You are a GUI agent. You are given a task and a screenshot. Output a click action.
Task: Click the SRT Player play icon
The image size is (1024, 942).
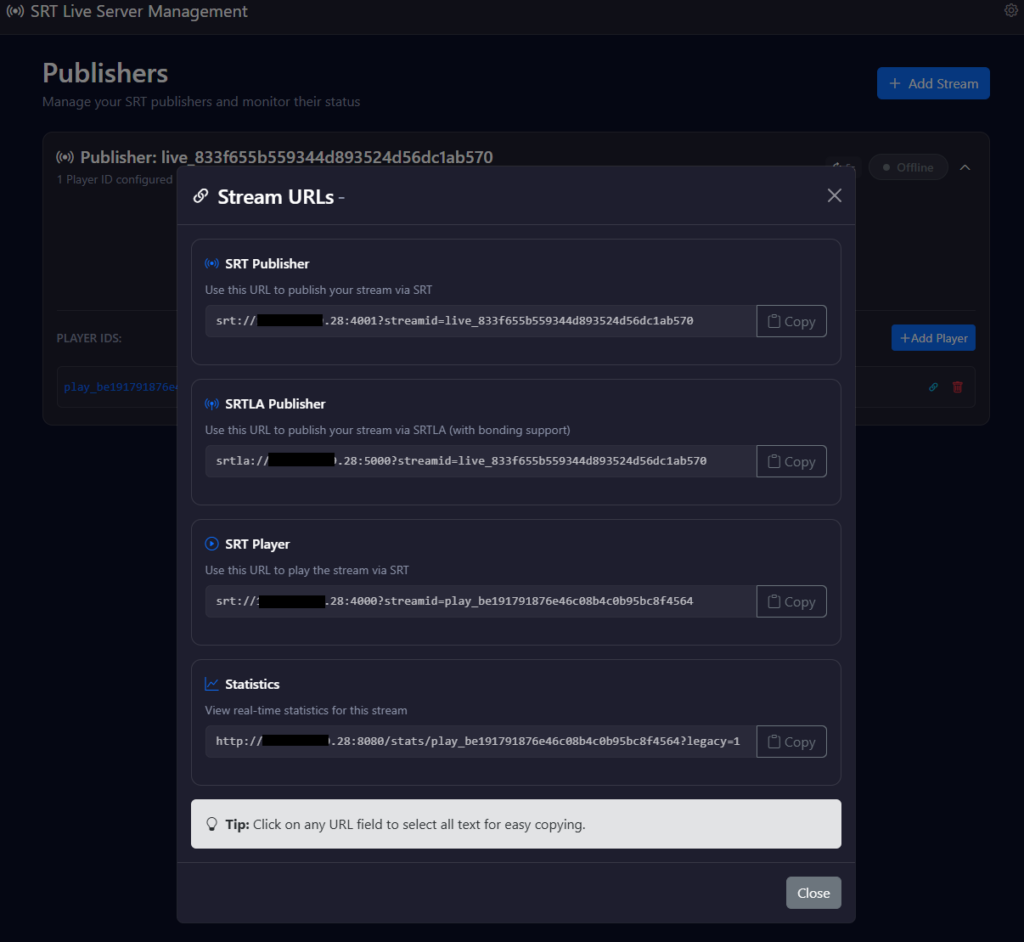tap(211, 544)
